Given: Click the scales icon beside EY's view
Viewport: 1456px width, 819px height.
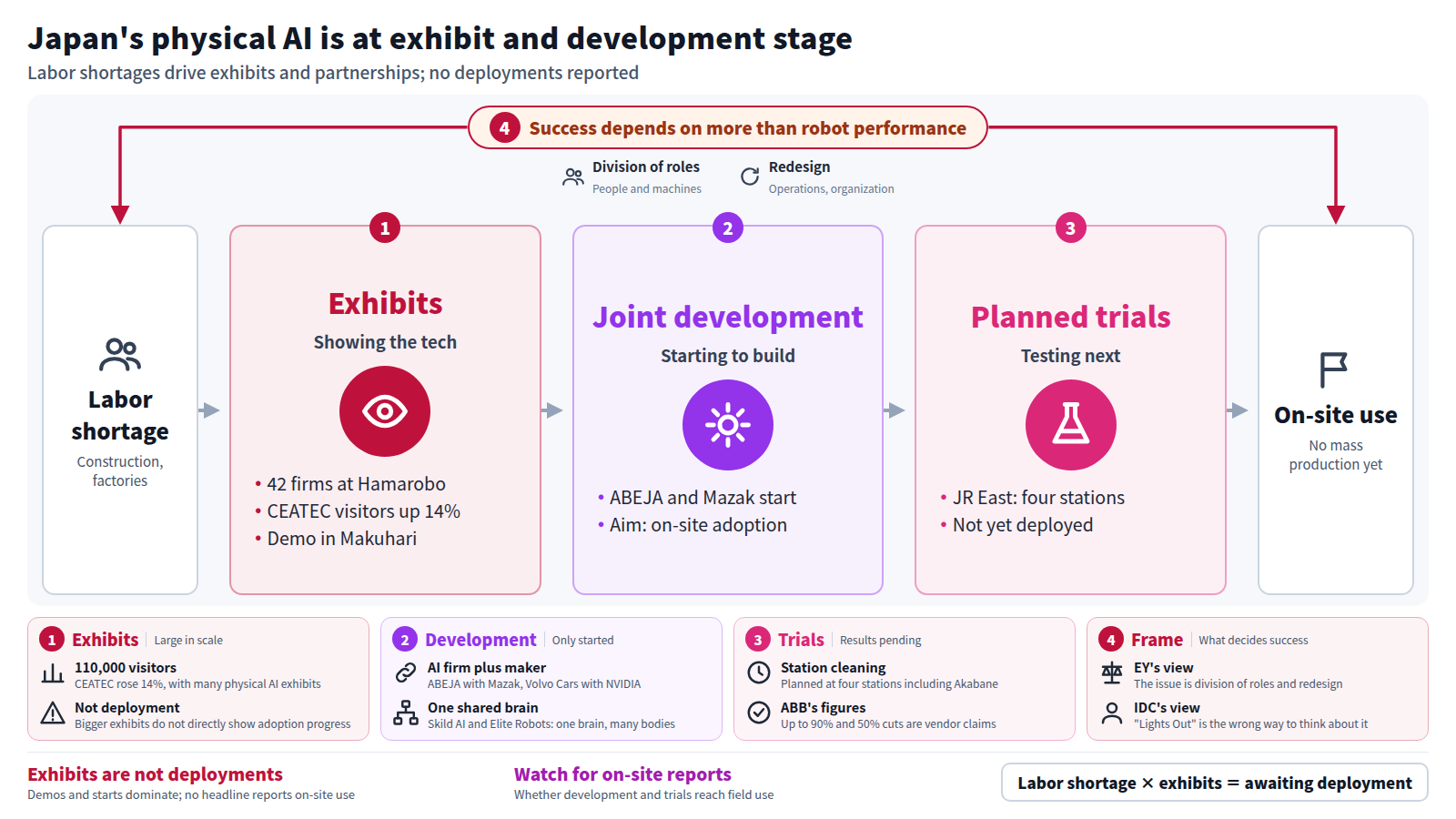Looking at the screenshot, I should coord(1112,673).
